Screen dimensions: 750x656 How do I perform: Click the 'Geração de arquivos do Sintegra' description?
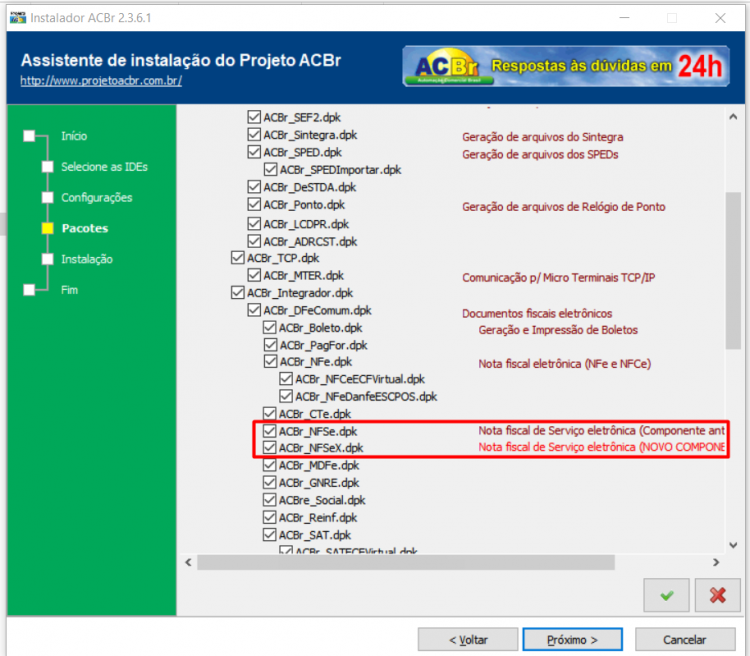pyautogui.click(x=542, y=137)
